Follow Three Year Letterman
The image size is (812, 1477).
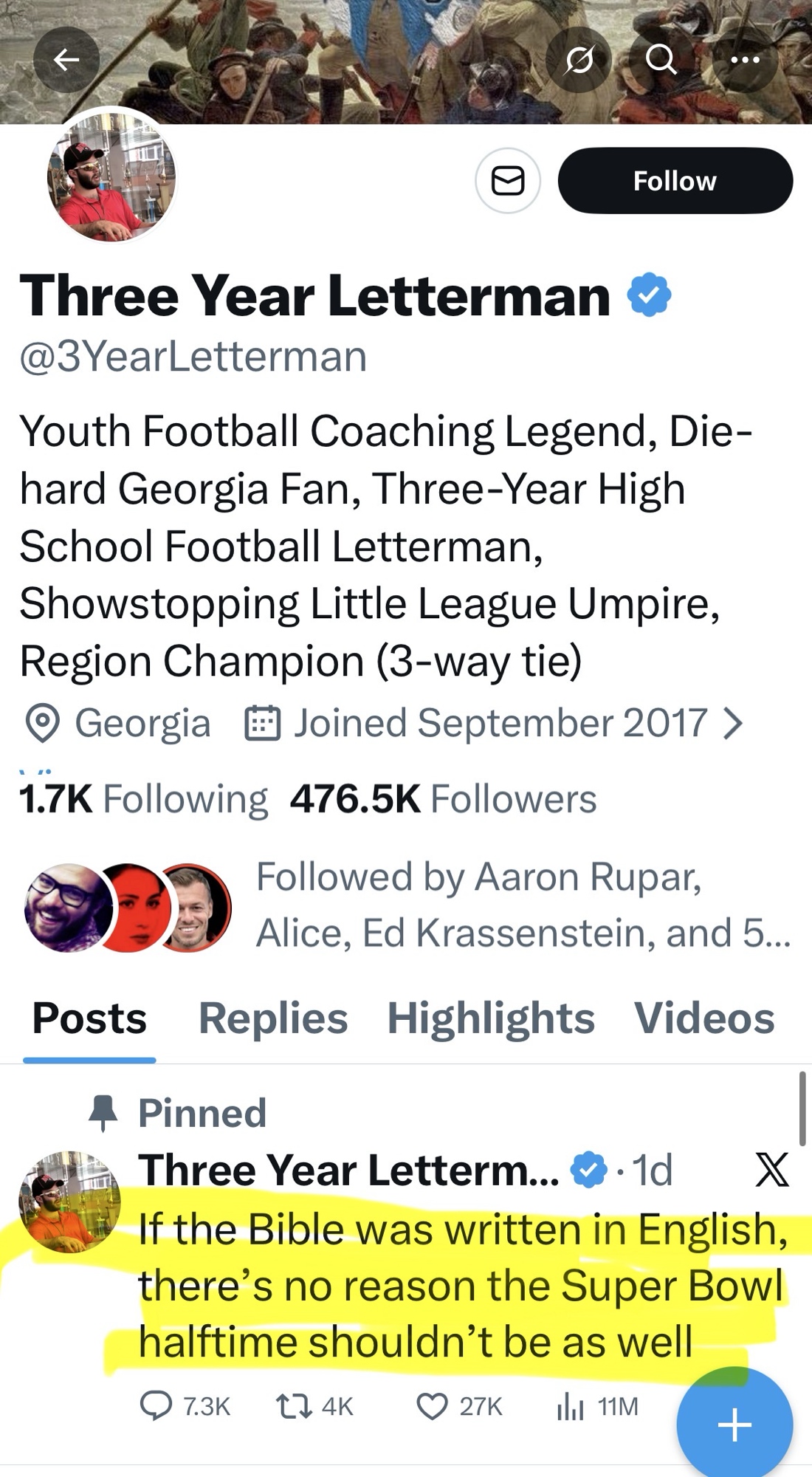(x=675, y=181)
